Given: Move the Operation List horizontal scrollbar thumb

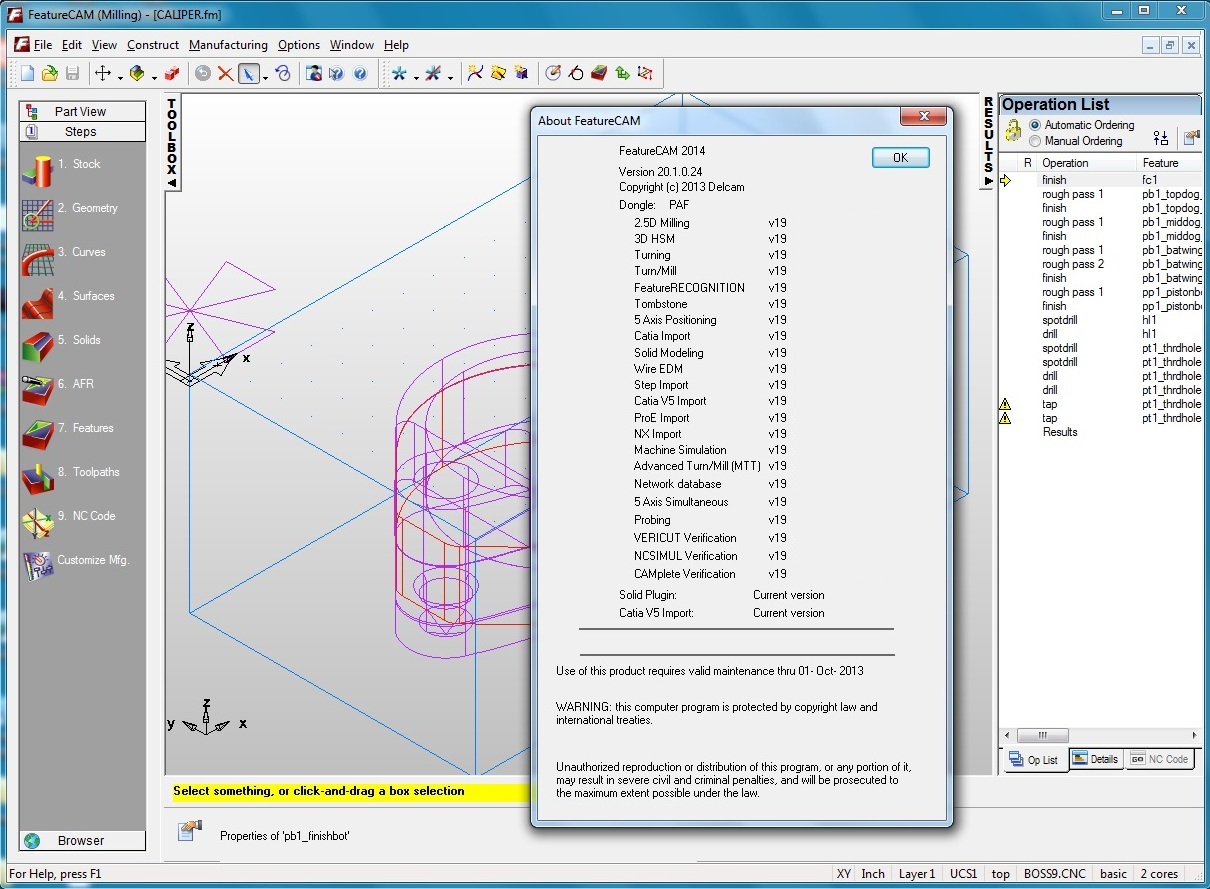Looking at the screenshot, I should (1043, 735).
